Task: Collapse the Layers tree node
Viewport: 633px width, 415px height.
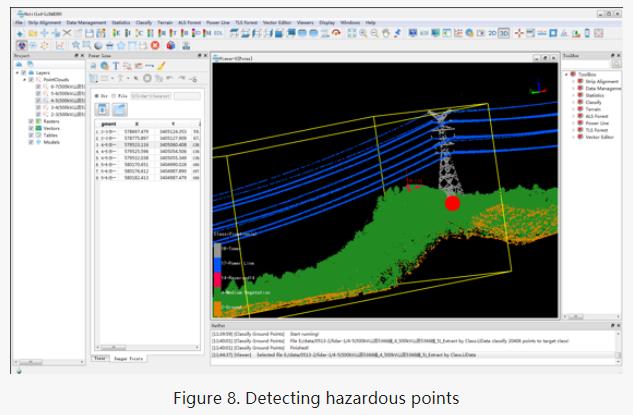Action: click(x=17, y=73)
